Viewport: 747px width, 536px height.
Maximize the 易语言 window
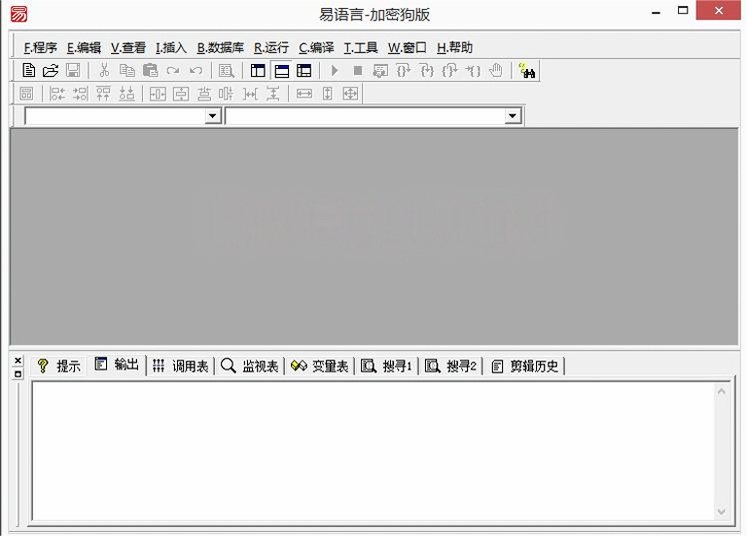(683, 10)
